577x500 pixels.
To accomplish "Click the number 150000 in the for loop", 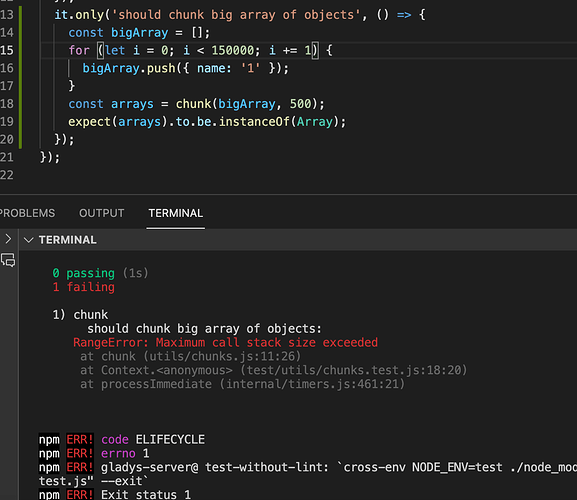I will click(x=233, y=50).
